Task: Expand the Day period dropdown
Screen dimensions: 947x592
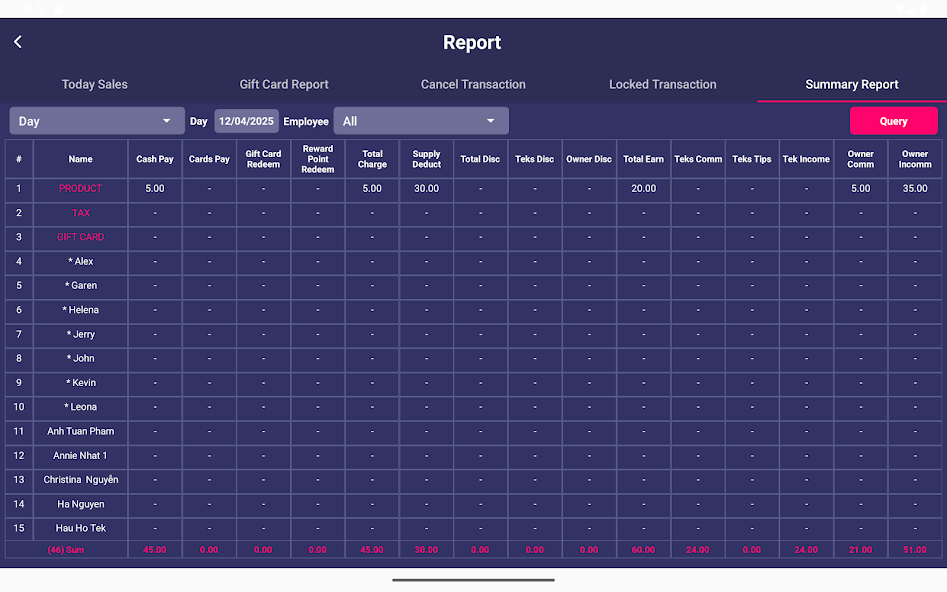Action: pyautogui.click(x=97, y=121)
